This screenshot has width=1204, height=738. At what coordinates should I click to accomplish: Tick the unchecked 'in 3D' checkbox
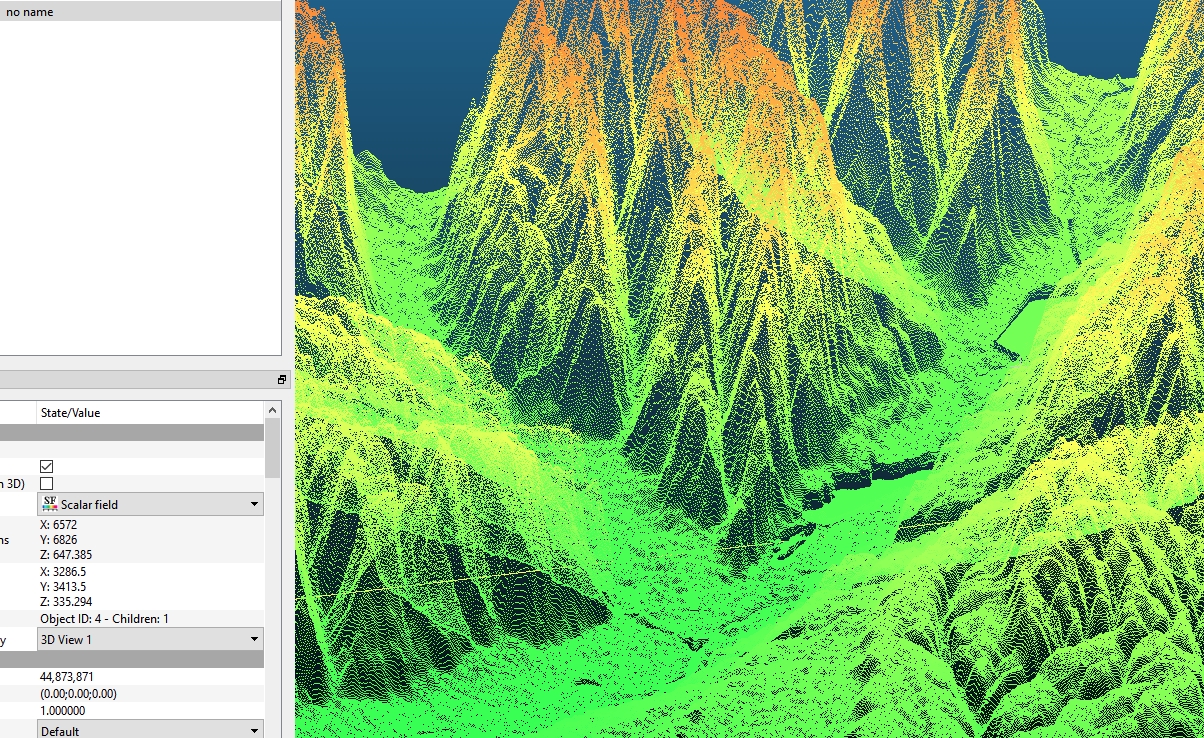pos(47,484)
